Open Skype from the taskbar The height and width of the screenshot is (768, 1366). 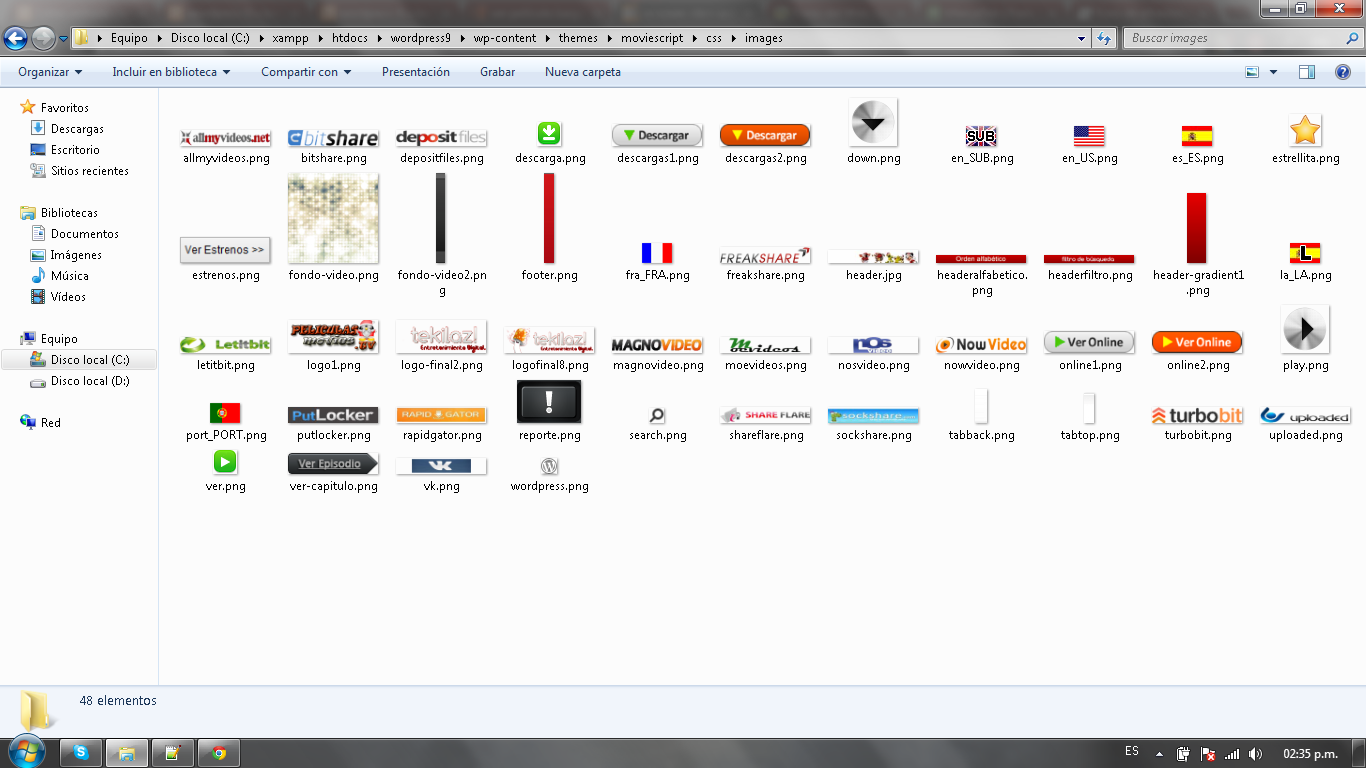(x=81, y=753)
